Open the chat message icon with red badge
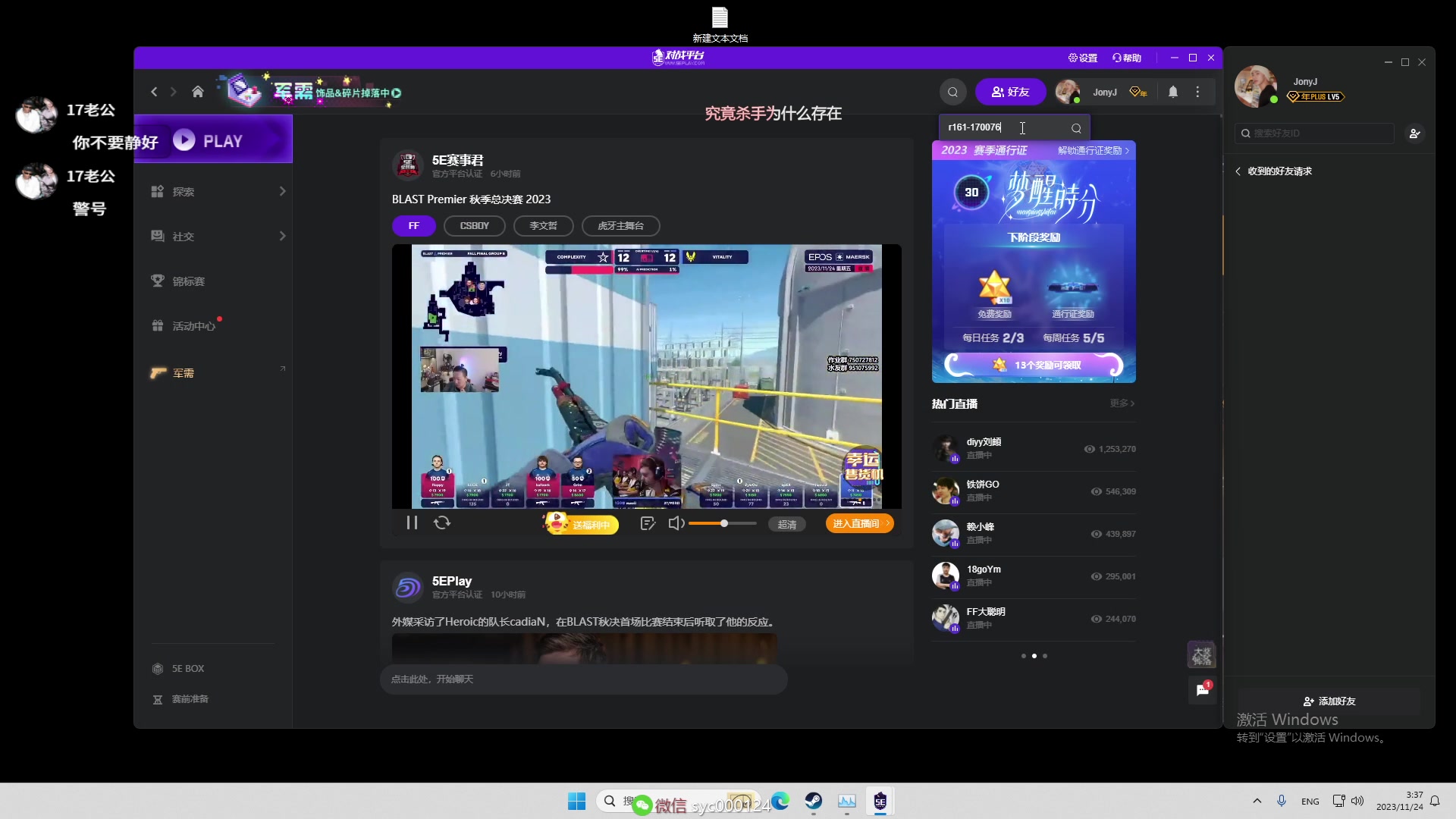 click(x=1203, y=689)
